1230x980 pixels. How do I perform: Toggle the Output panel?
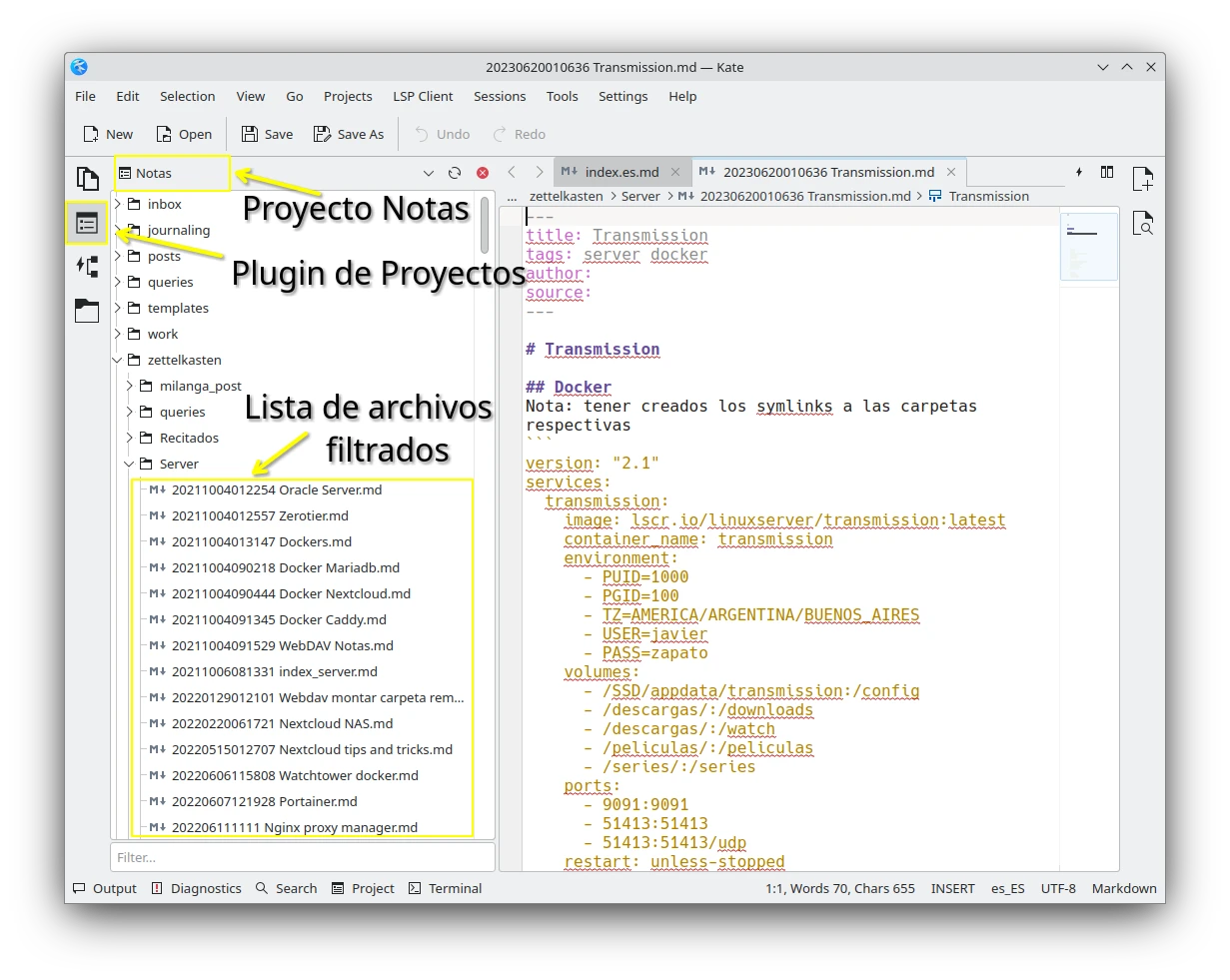click(x=105, y=888)
